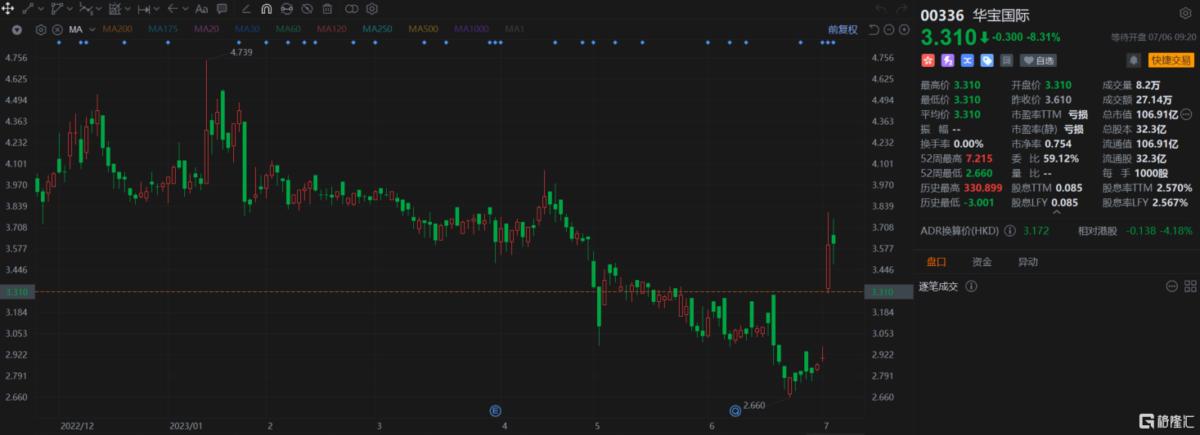Open price alert bell icon
Viewport: 1200px width, 435px height.
[1133, 60]
